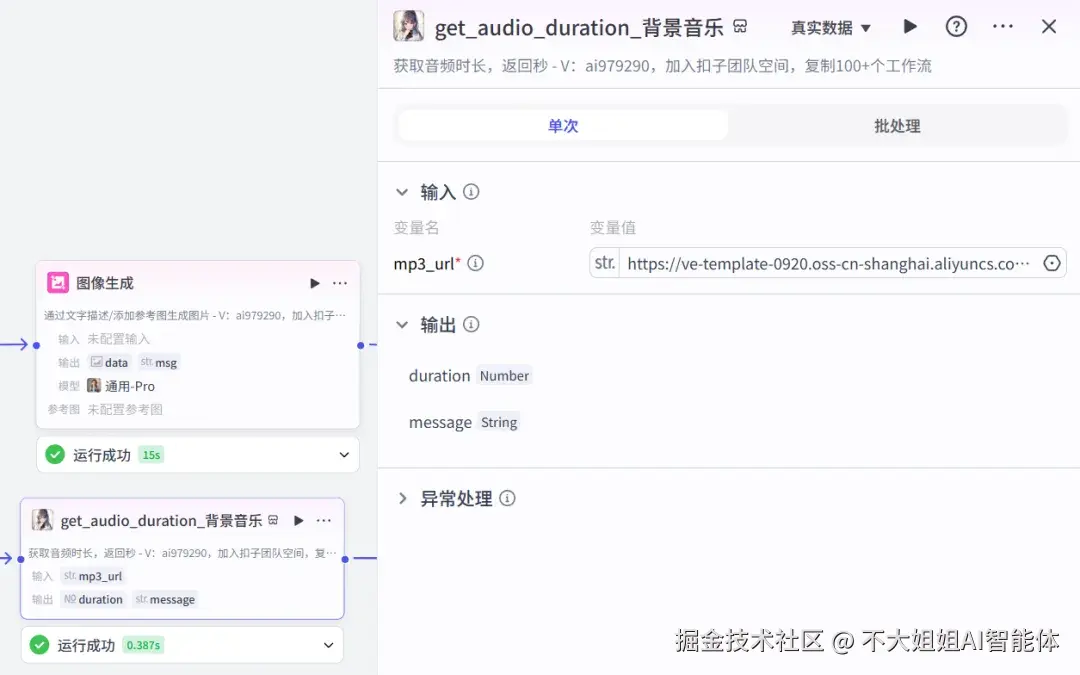Open the 图像生成 node's more options (...) icon
Screen dimensions: 1080x675
pos(339,283)
